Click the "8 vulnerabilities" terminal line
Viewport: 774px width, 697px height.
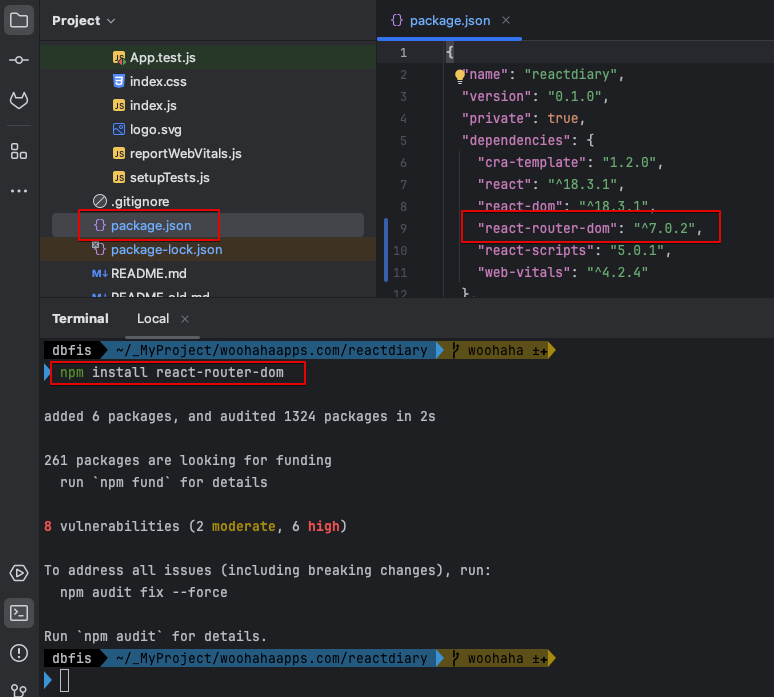tap(195, 527)
